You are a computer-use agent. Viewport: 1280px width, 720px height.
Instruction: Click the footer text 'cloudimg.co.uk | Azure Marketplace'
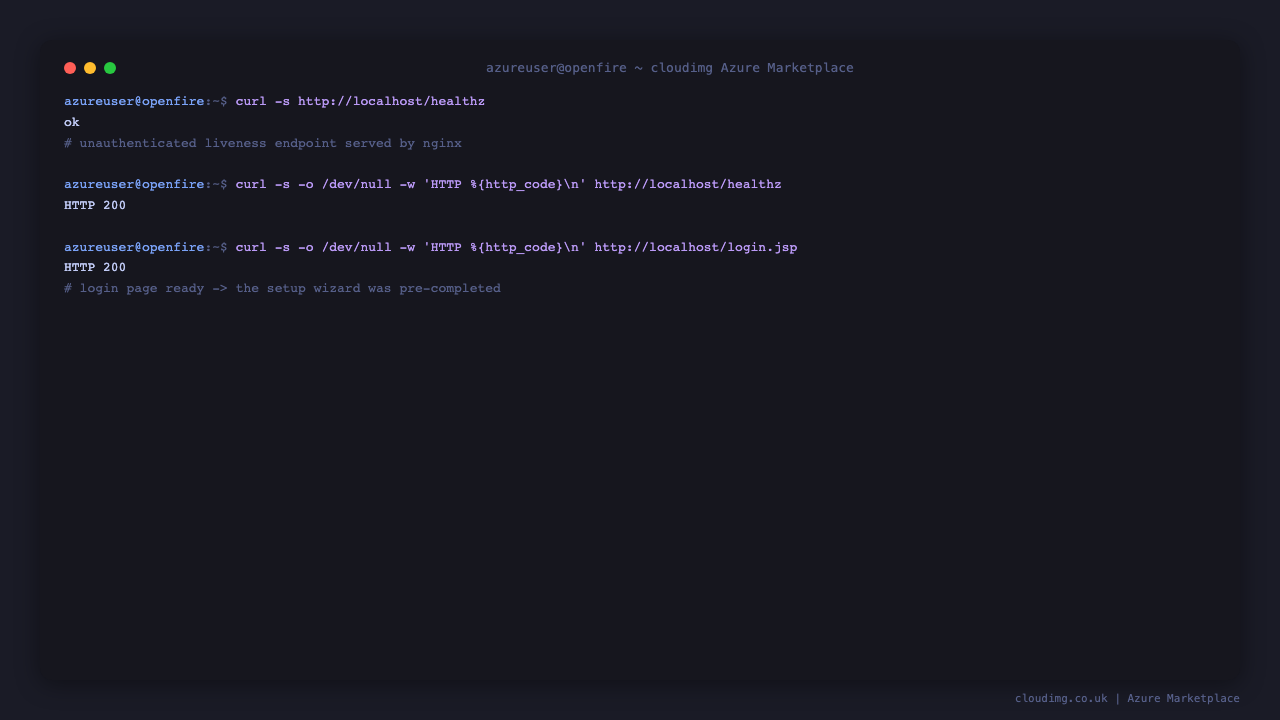pyautogui.click(x=1127, y=699)
